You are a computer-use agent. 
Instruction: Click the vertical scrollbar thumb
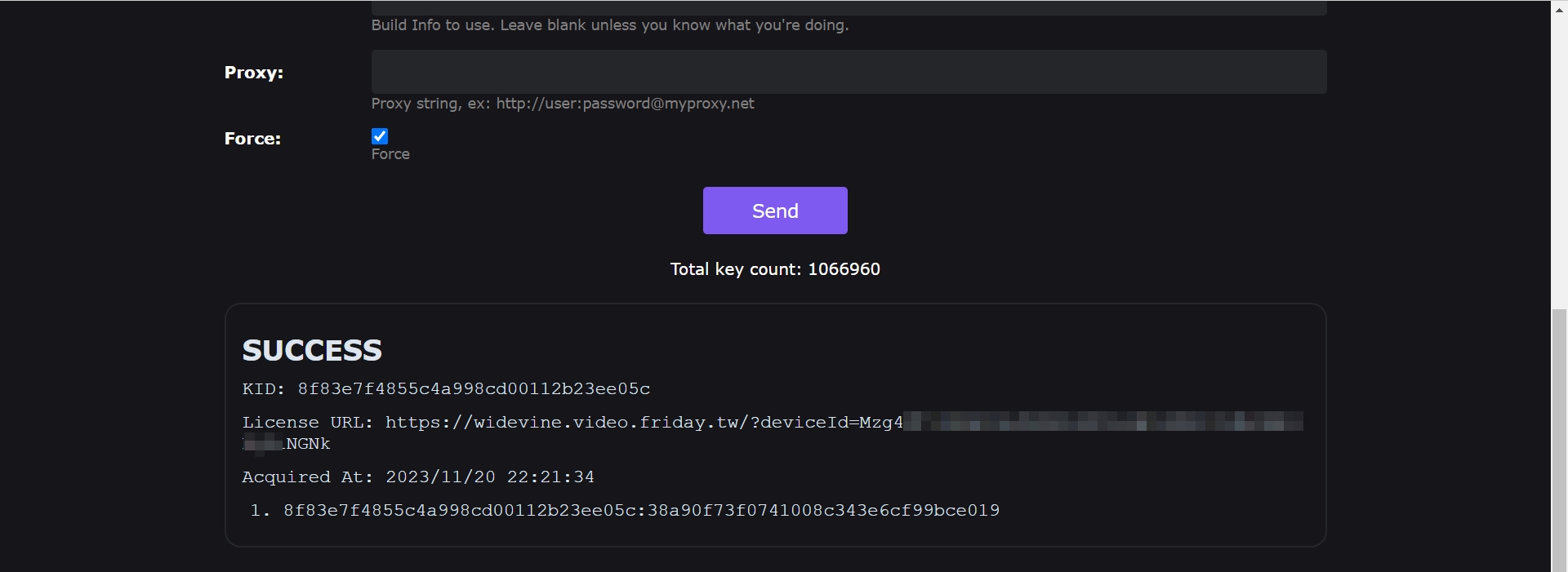coord(1559,439)
